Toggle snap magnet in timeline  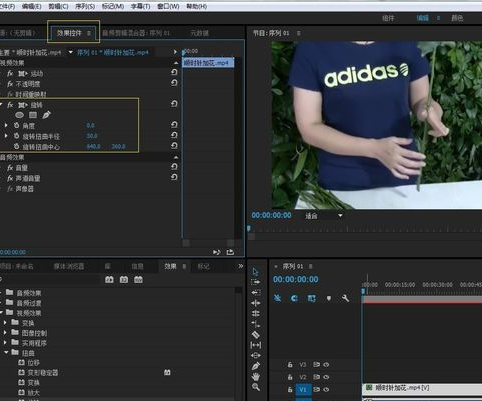294,298
